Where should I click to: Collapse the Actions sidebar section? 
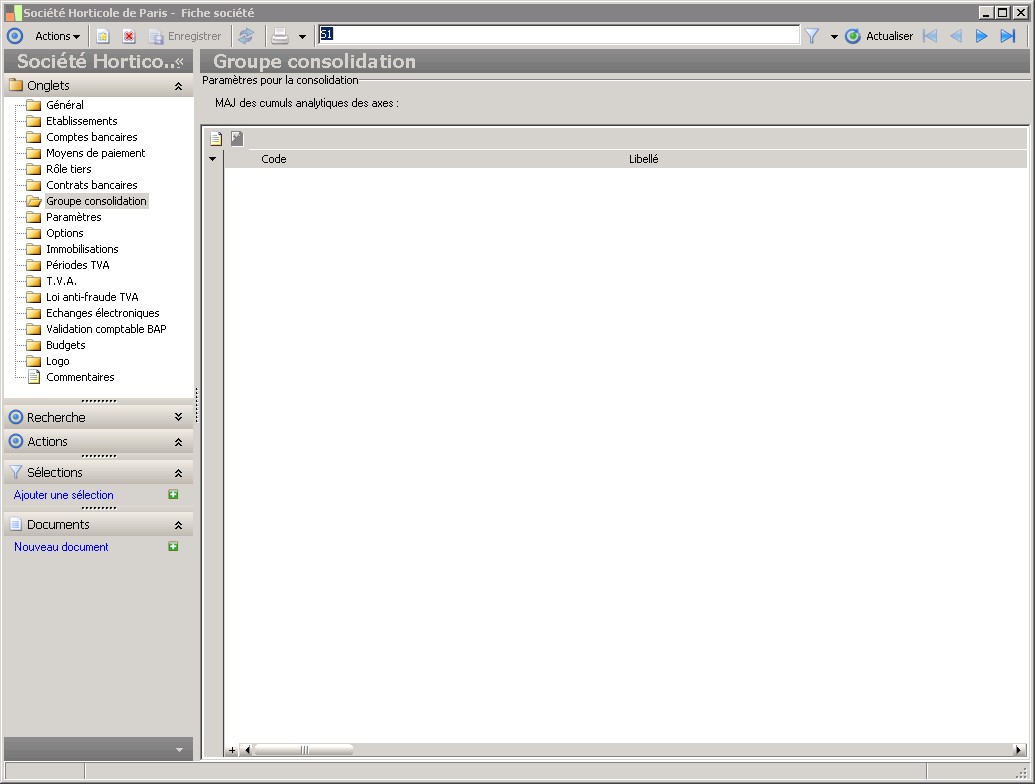[178, 442]
